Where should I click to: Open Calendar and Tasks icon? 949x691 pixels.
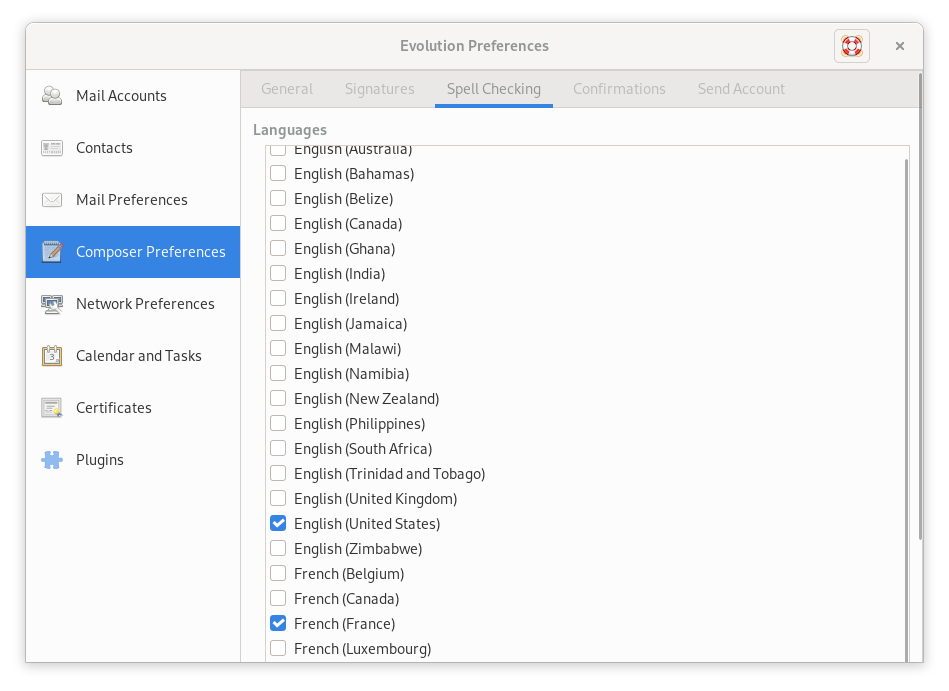pyautogui.click(x=52, y=356)
